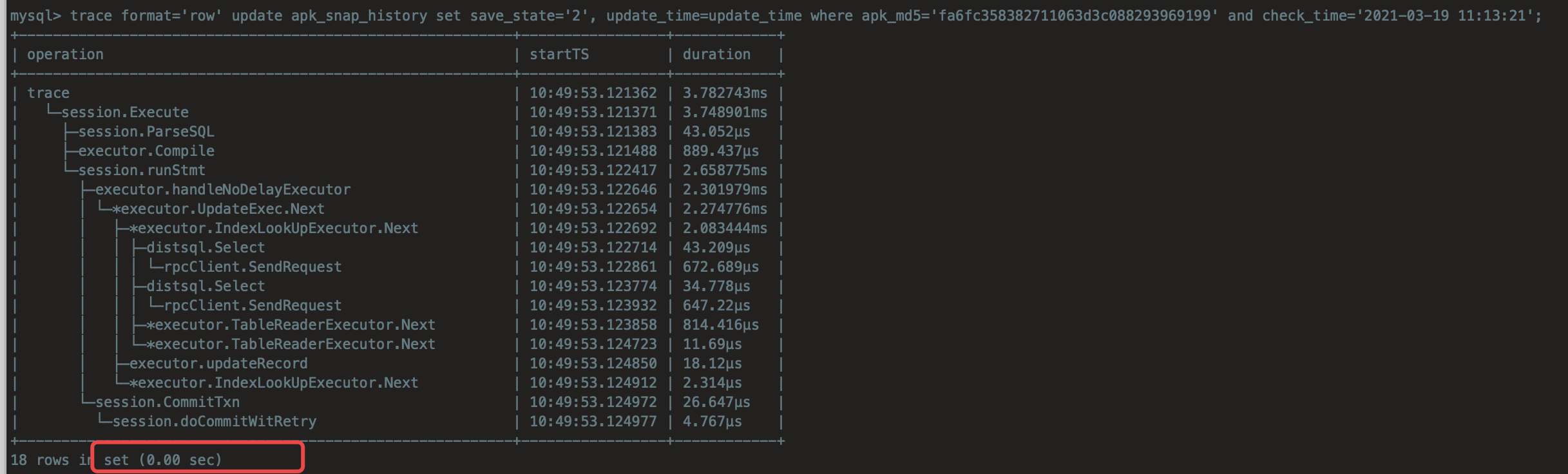
Task: Click the executor.updateRecord operation
Action: (x=218, y=364)
